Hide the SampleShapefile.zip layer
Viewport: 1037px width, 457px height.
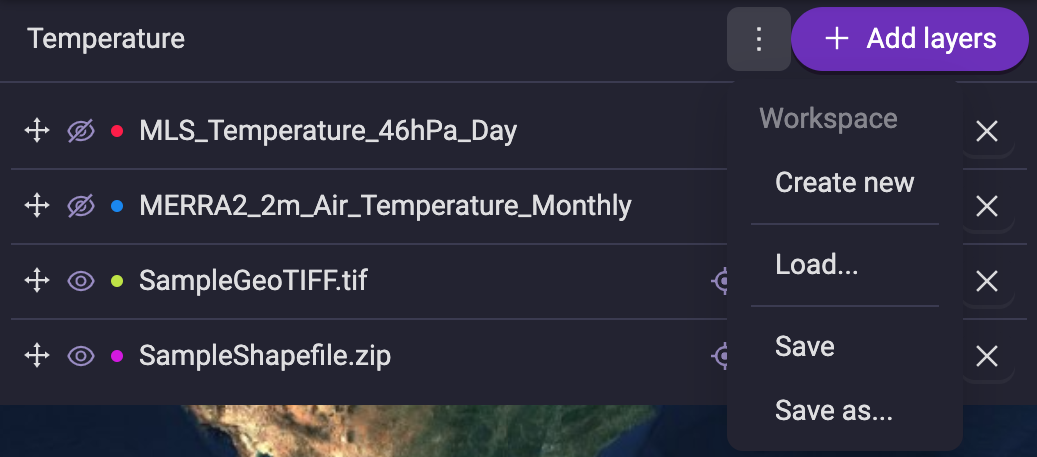[x=81, y=356]
